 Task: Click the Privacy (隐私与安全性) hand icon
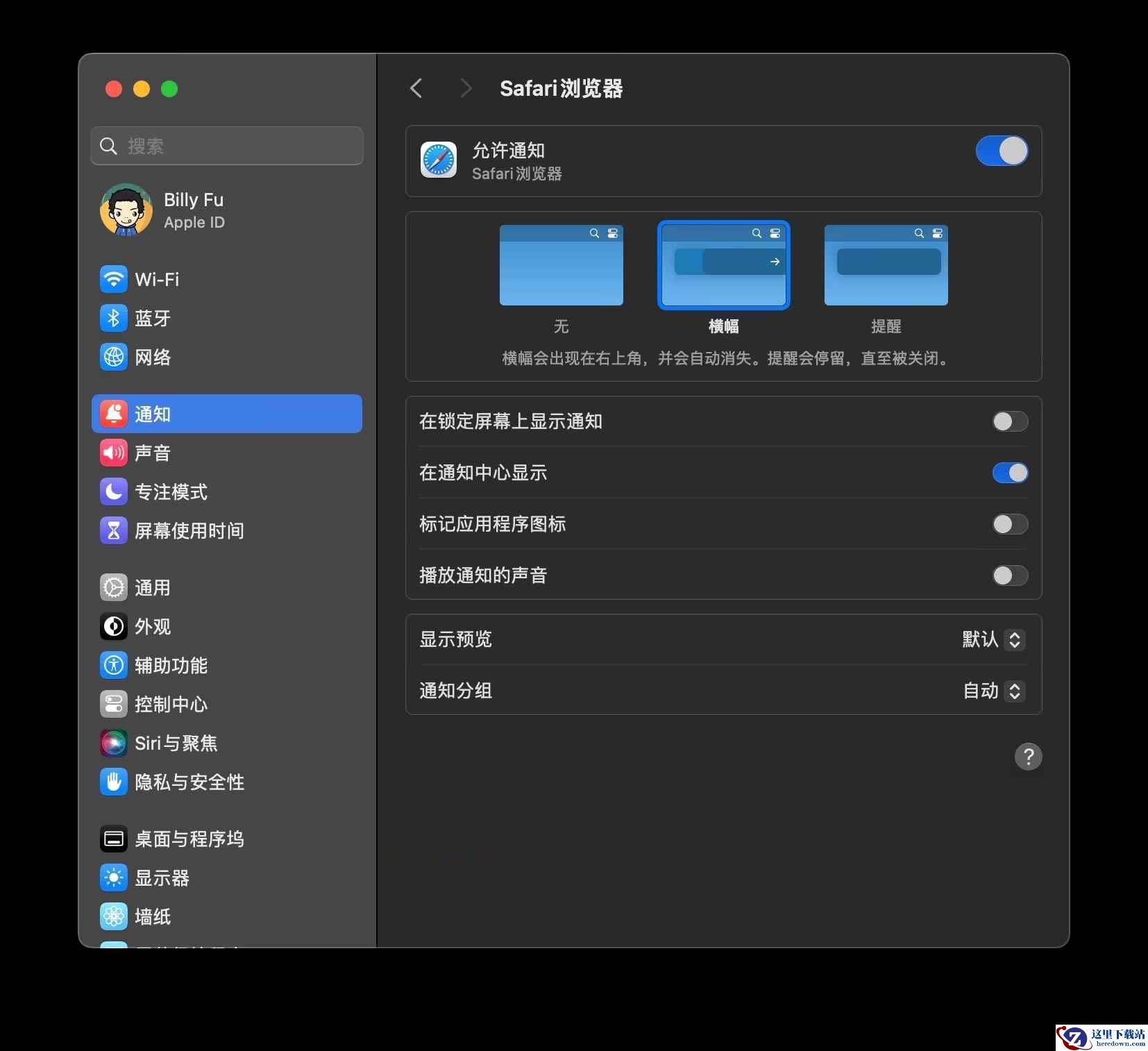(114, 782)
